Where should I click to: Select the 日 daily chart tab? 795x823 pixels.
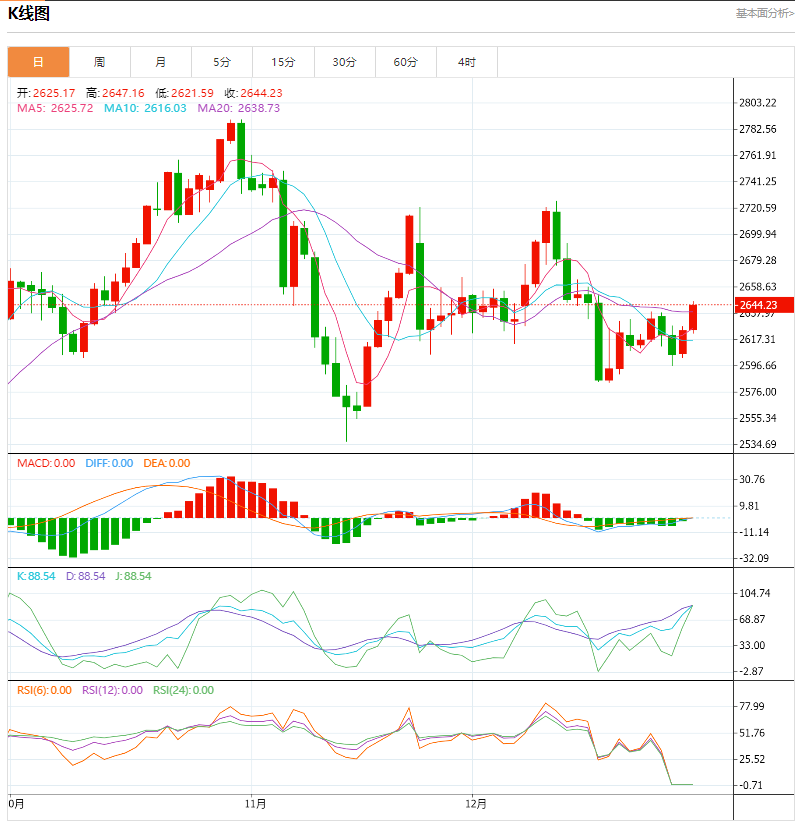38,62
